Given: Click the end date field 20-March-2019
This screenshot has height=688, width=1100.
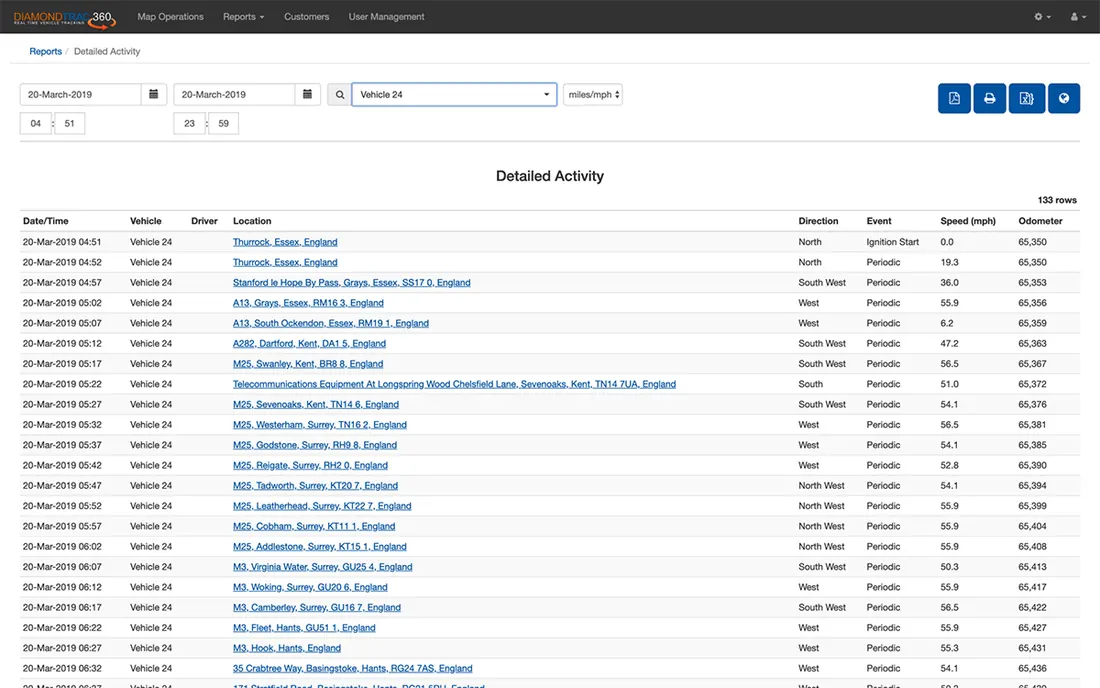Looking at the screenshot, I should 234,95.
